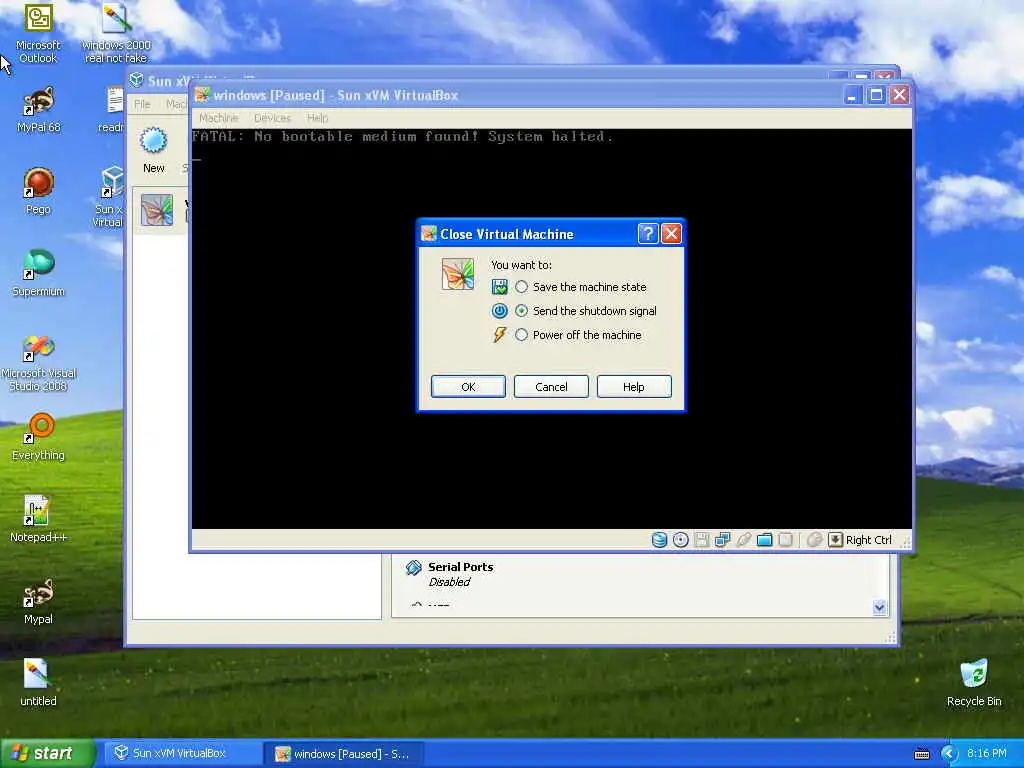The image size is (1024, 768).
Task: Click the remote display status bar icon
Action: [x=786, y=539]
